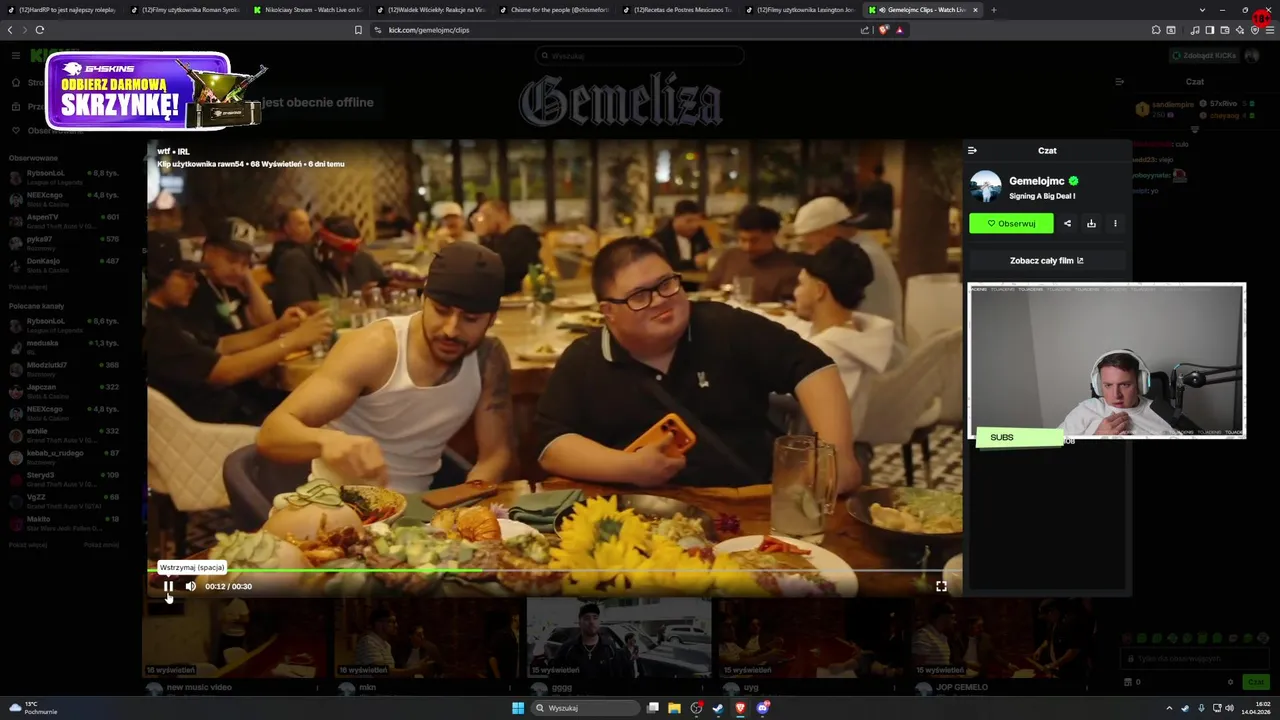Open DonKasjo channel in sidebar
The width and height of the screenshot is (1280, 720).
64,265
